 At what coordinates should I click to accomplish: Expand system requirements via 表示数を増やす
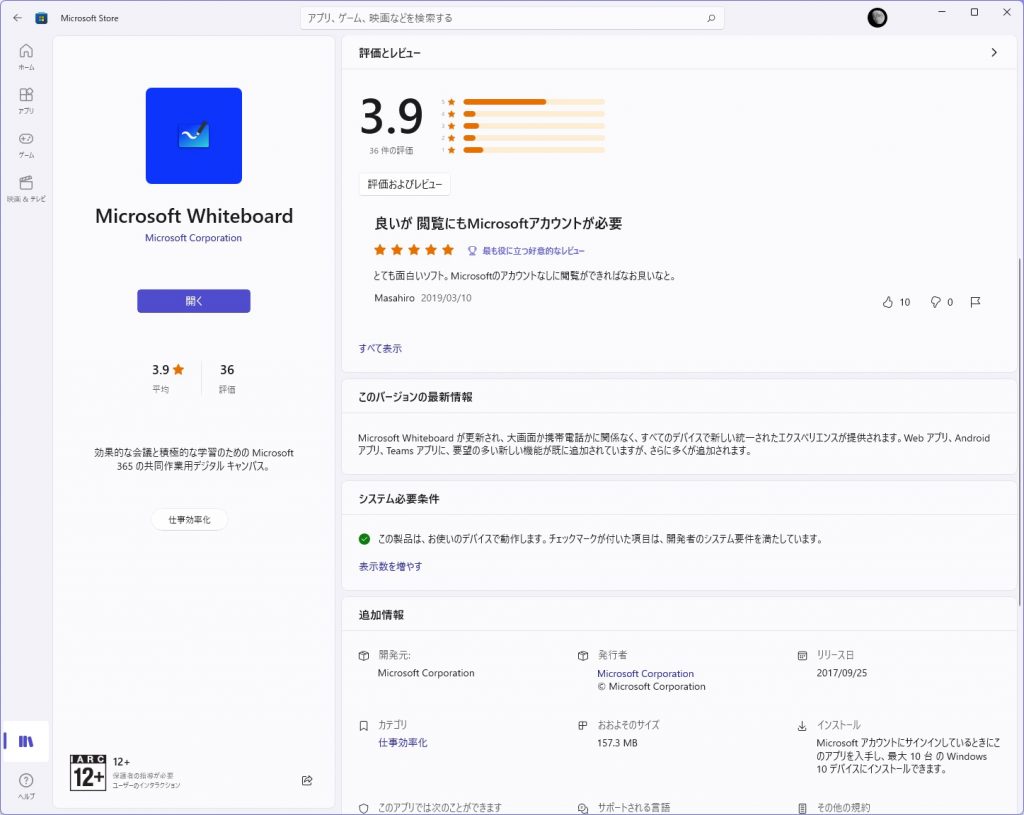pyautogui.click(x=388, y=565)
